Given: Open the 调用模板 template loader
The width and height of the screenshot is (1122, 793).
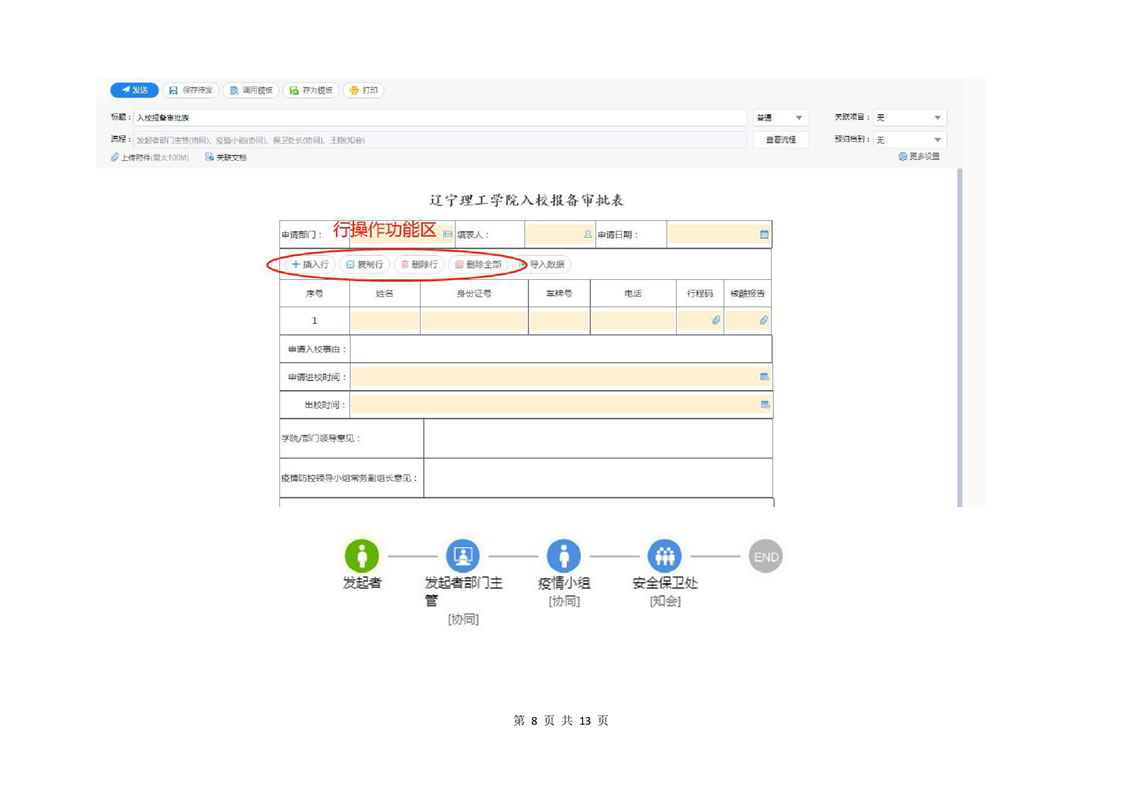Looking at the screenshot, I should (251, 90).
